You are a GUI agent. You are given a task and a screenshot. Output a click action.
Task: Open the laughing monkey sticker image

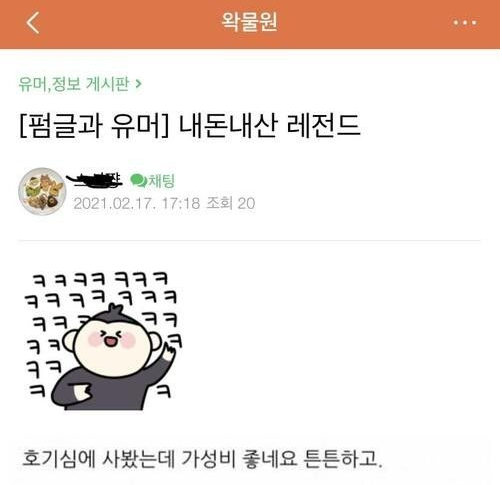[104, 340]
